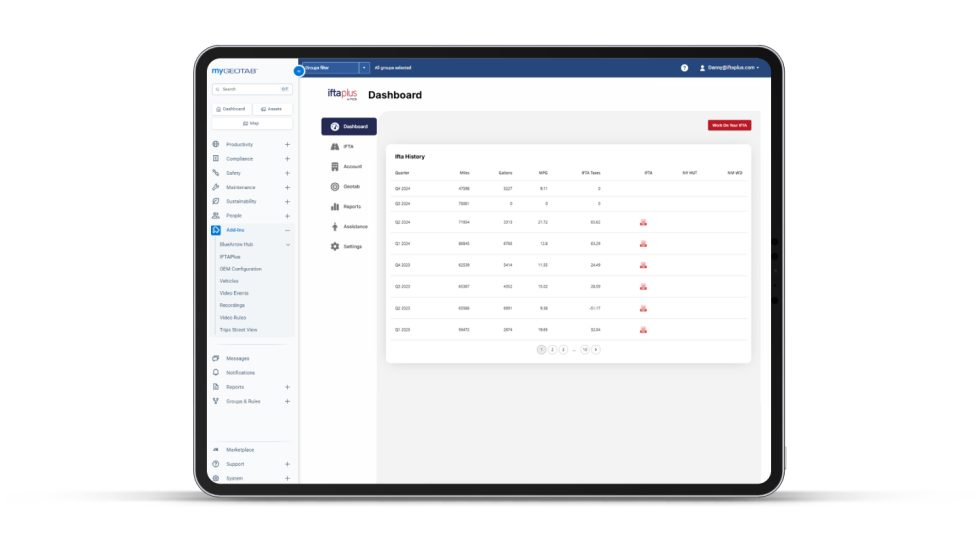Open the Q1 2023 IFTA PDF icon

click(x=643, y=329)
